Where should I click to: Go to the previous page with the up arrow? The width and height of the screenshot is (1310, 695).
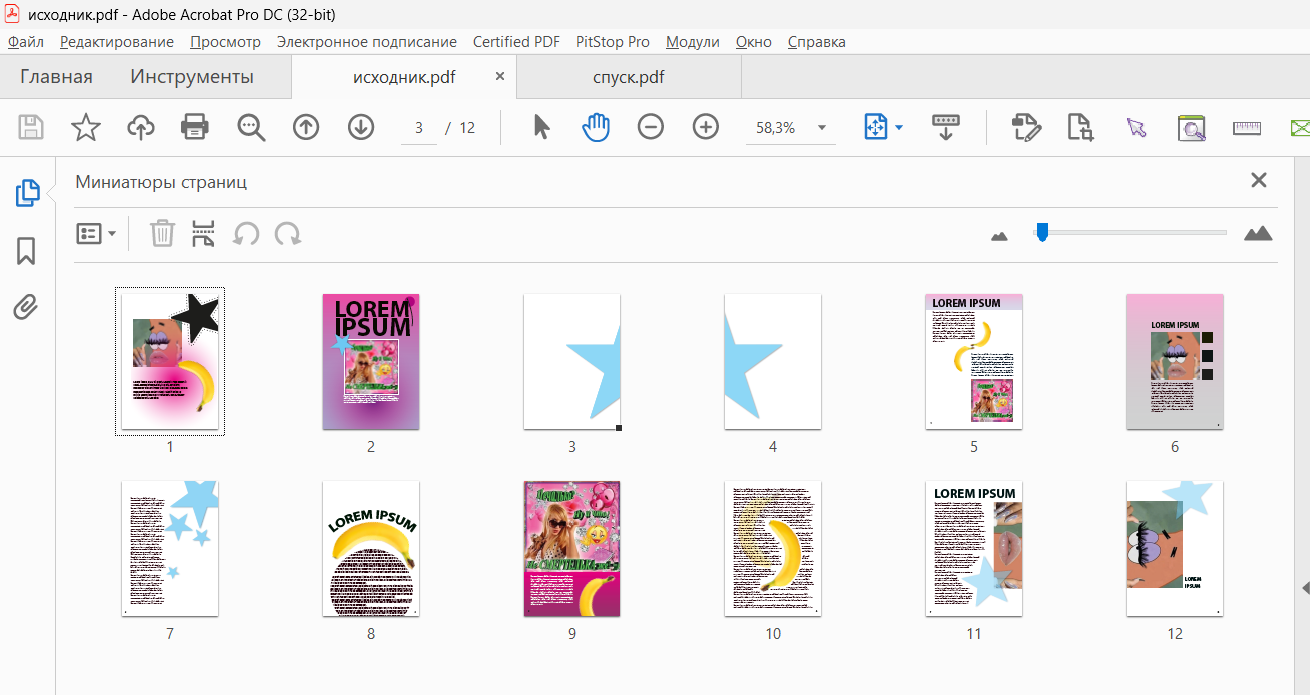pos(306,127)
